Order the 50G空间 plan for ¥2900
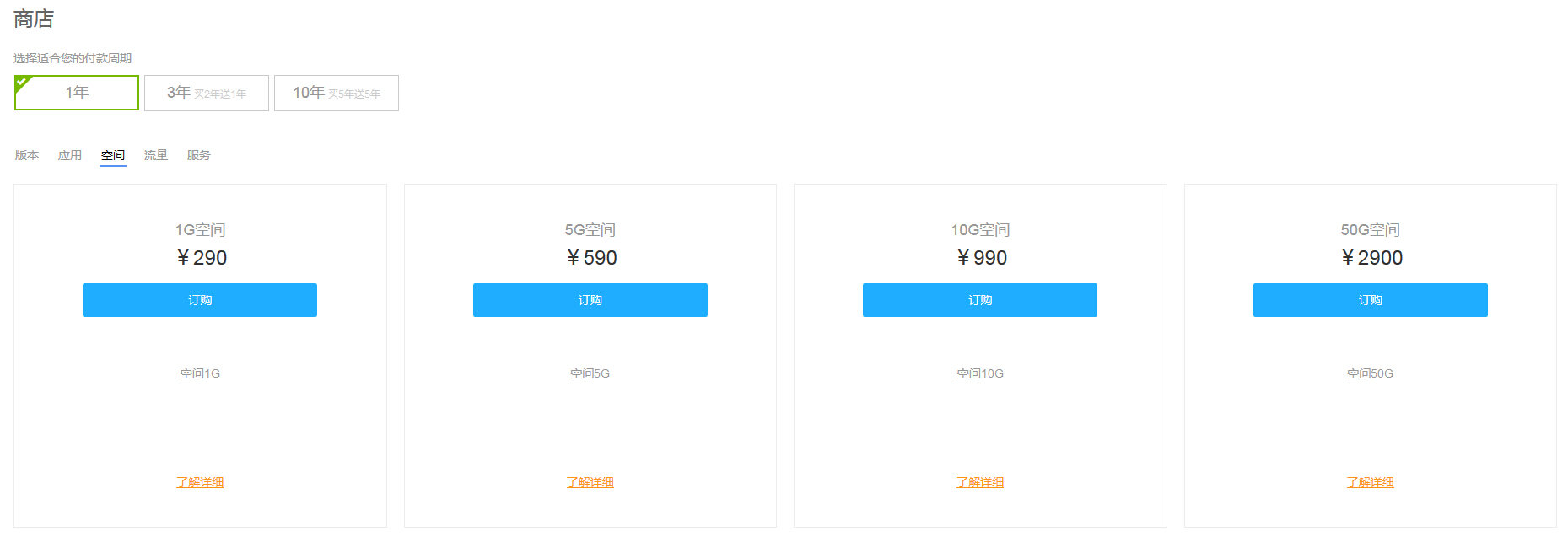Image resolution: width=1568 pixels, height=536 pixels. (1371, 300)
